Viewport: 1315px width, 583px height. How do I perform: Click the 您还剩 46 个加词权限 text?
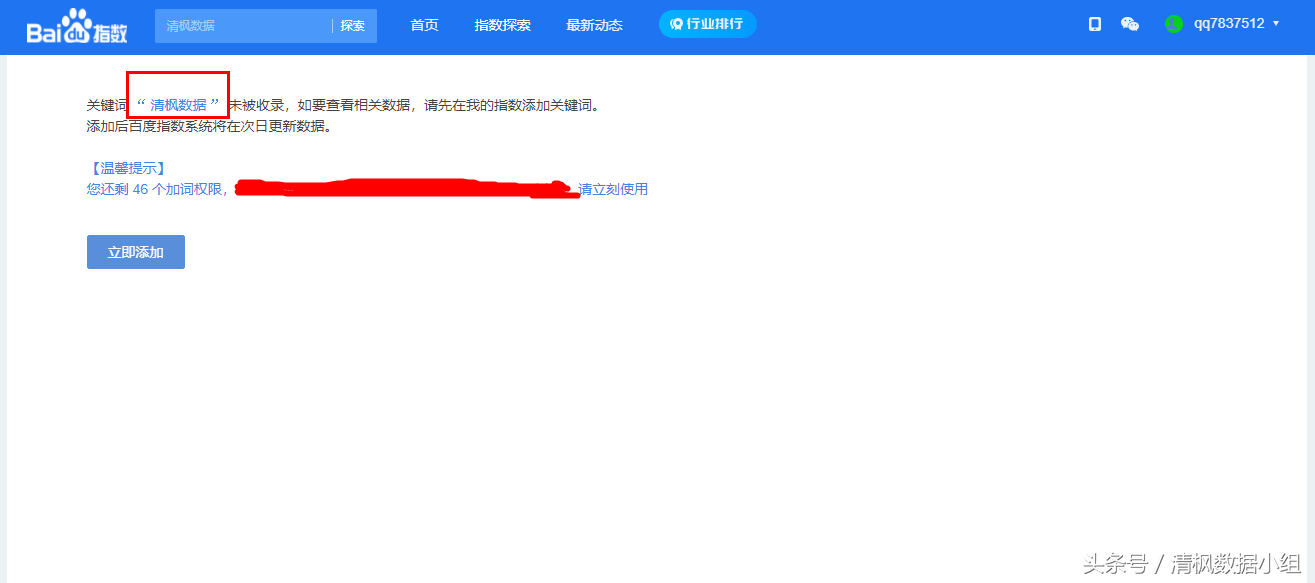[x=157, y=189]
